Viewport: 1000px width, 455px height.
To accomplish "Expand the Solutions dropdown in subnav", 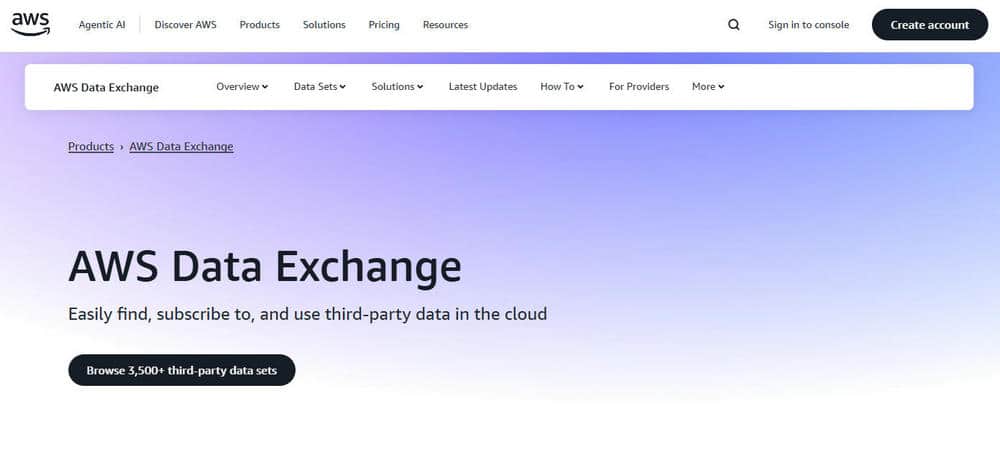I will tap(397, 87).
